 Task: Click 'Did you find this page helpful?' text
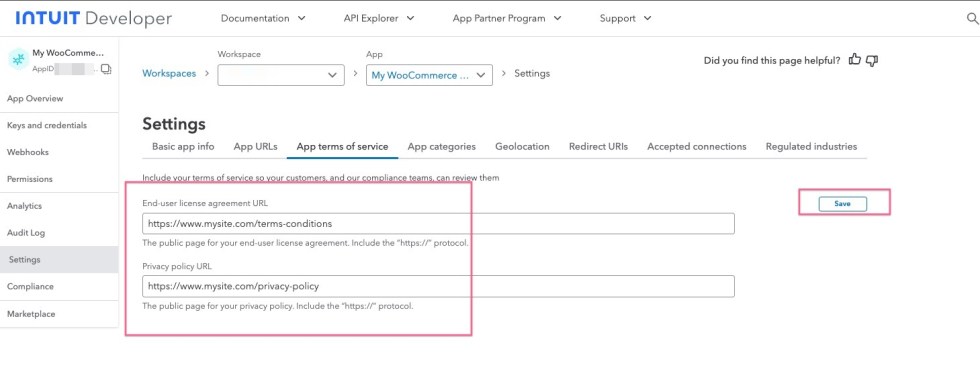(x=772, y=61)
